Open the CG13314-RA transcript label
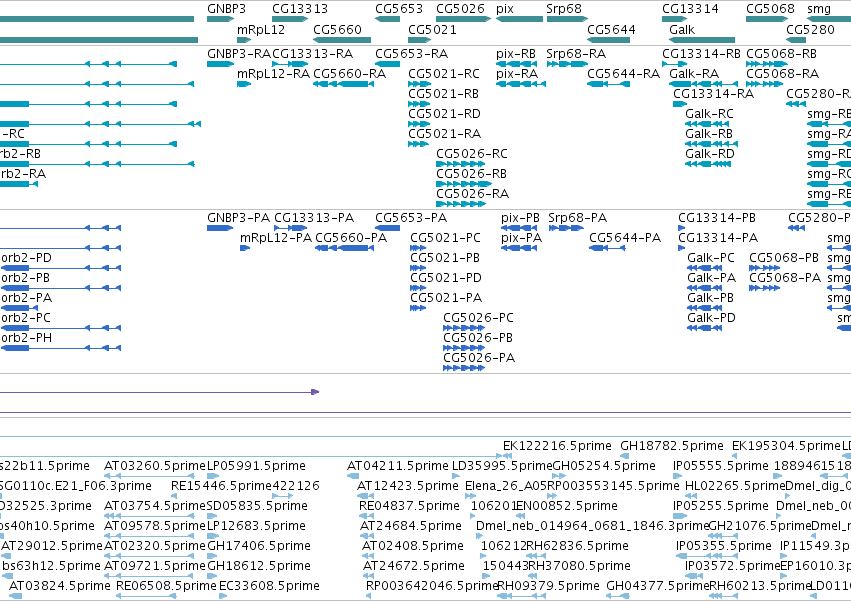This screenshot has width=851, height=601. (x=714, y=94)
